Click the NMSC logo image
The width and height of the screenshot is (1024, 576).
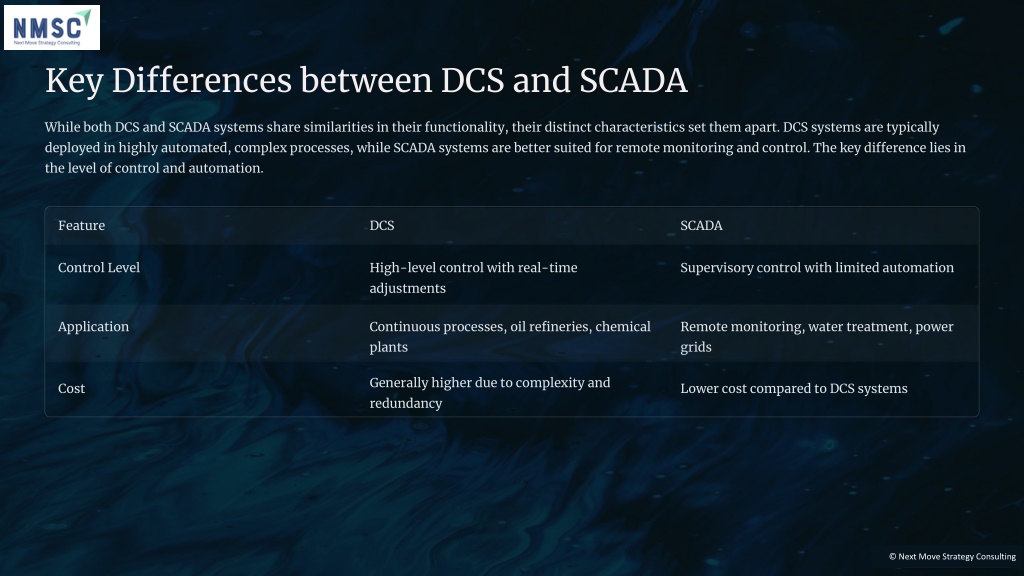coord(52,27)
